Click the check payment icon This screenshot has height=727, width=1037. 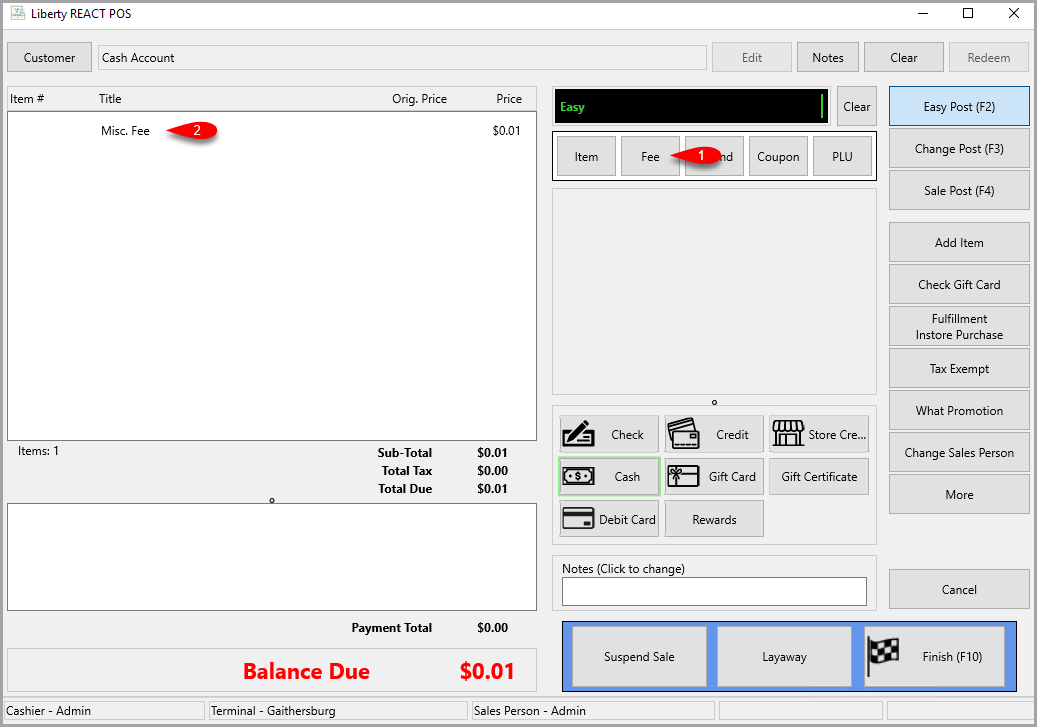click(578, 434)
